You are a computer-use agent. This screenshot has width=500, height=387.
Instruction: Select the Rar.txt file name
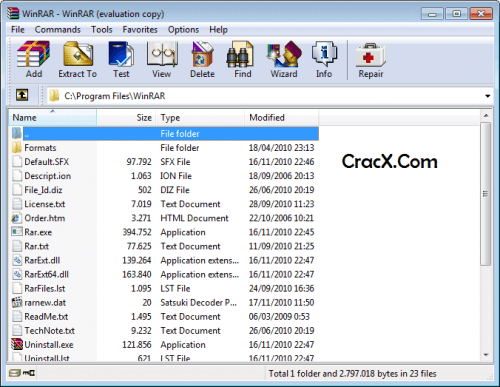pyautogui.click(x=37, y=246)
